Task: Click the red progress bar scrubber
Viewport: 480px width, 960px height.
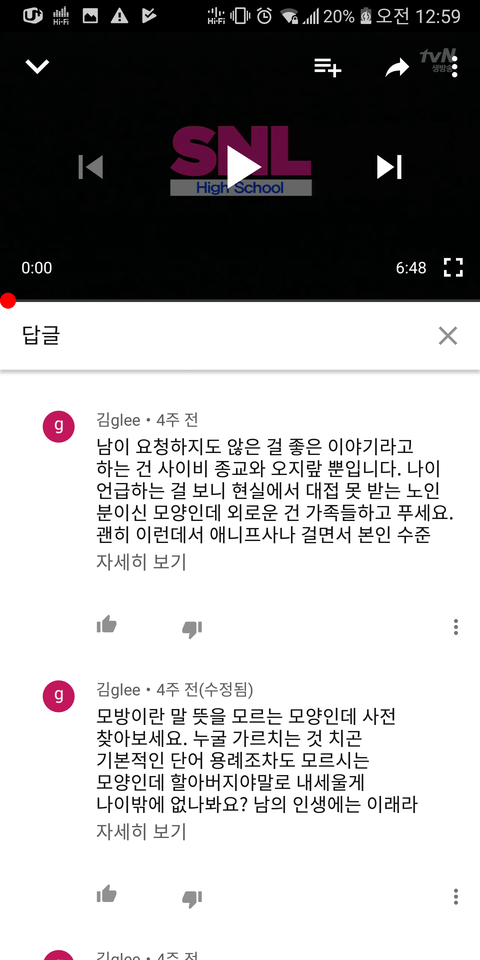Action: (7, 301)
